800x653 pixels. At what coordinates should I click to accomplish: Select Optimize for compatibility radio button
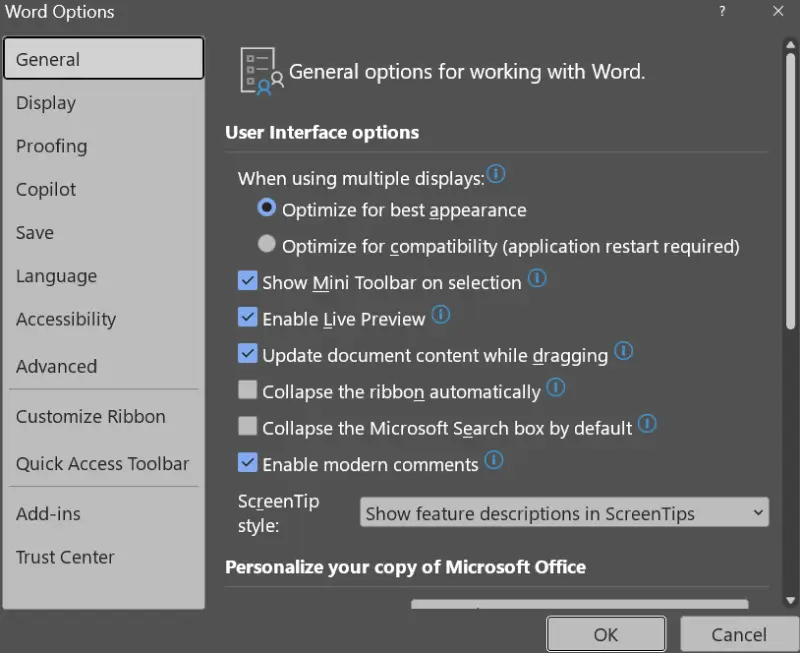click(x=267, y=244)
